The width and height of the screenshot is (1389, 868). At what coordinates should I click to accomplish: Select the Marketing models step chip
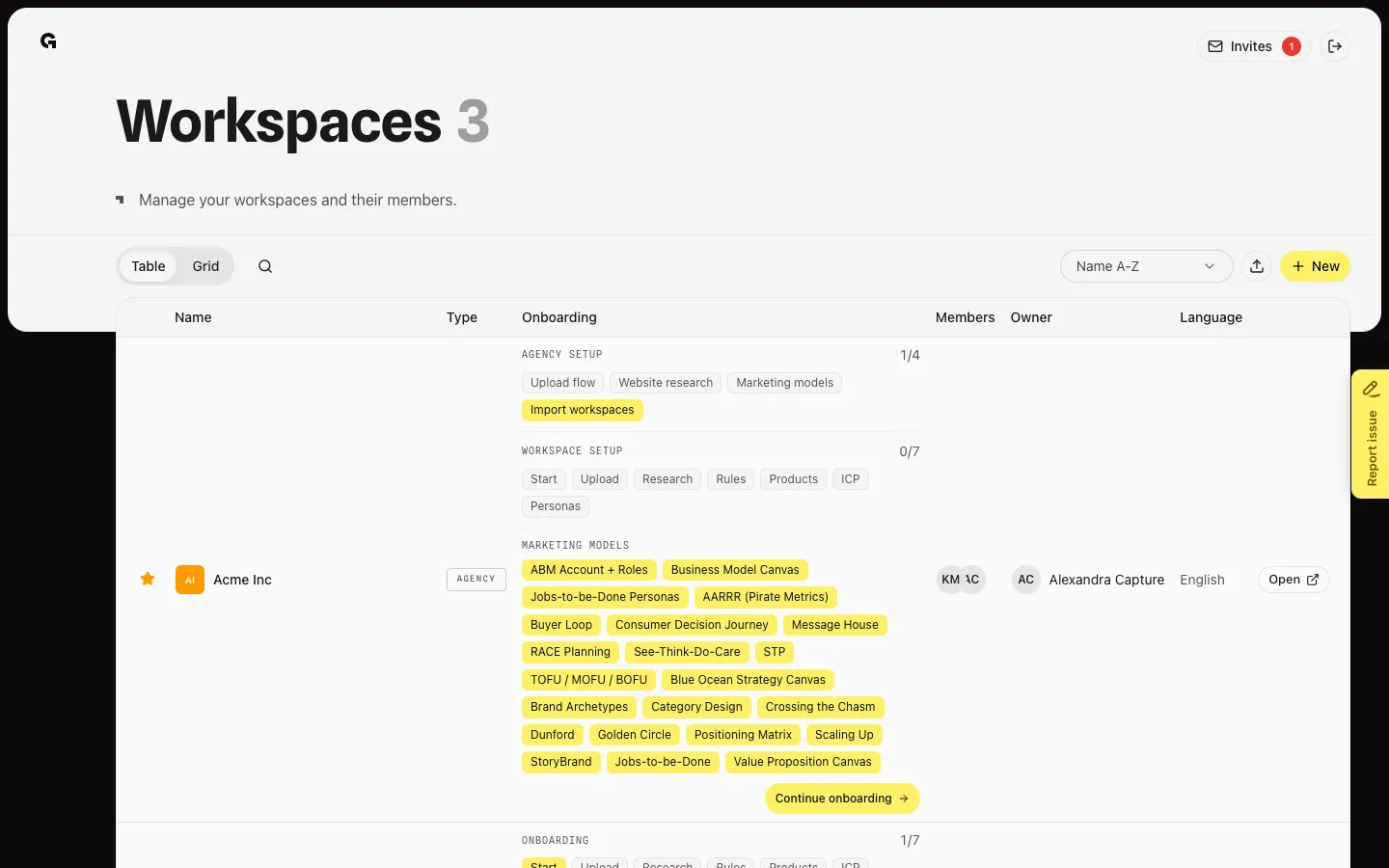tap(785, 383)
